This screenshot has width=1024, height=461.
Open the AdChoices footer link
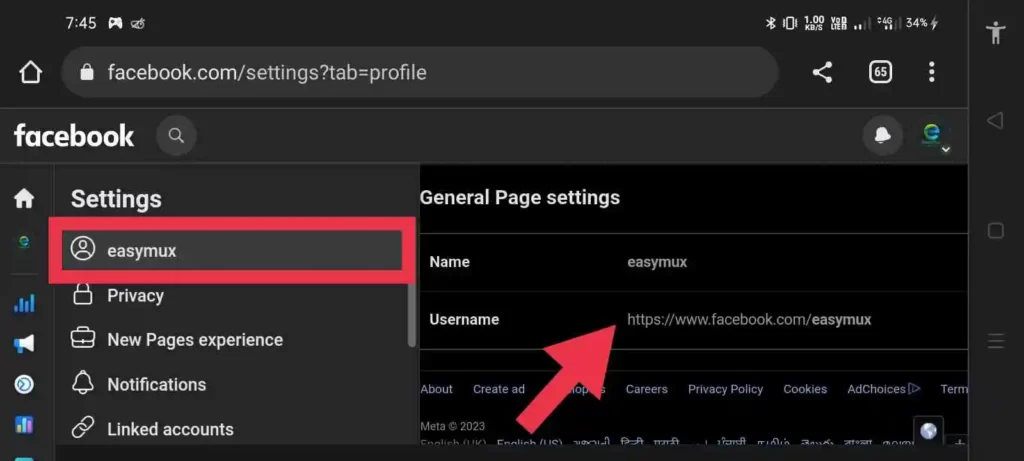[x=884, y=389]
